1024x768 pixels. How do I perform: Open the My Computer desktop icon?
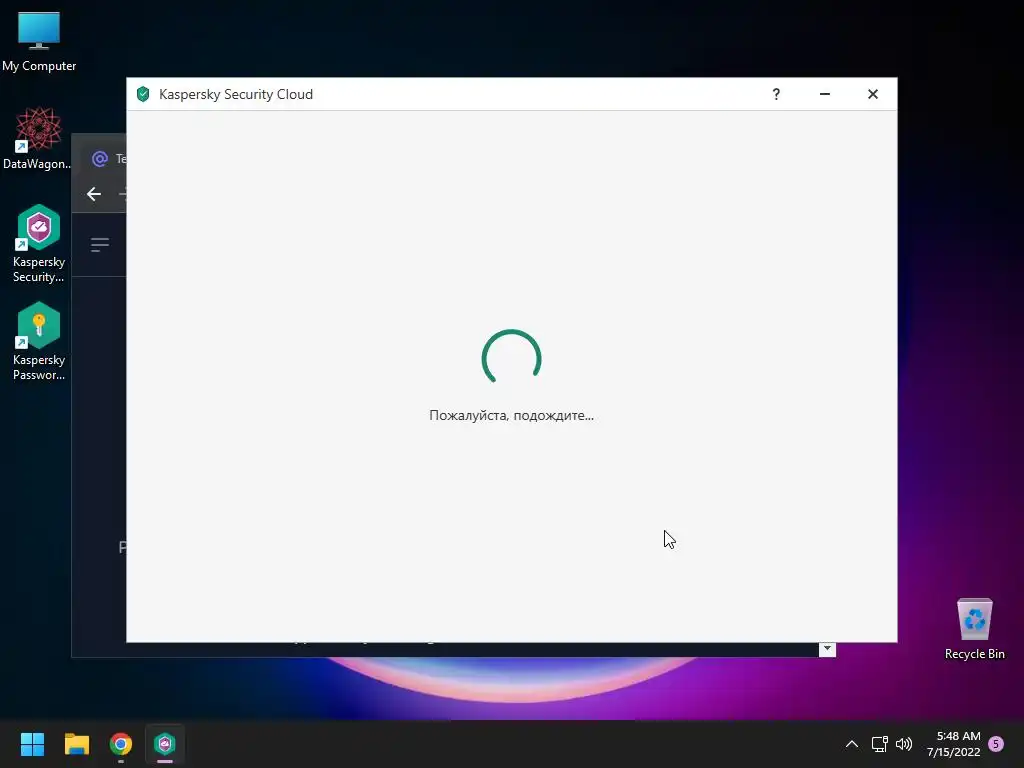(x=39, y=40)
